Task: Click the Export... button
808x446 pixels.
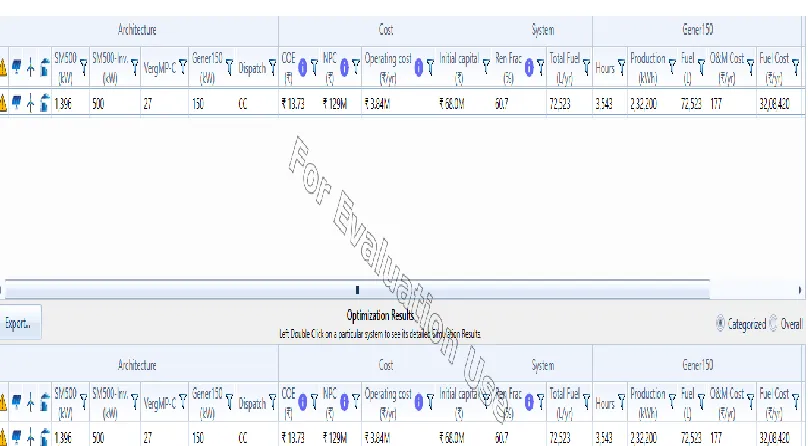Action: (19, 323)
